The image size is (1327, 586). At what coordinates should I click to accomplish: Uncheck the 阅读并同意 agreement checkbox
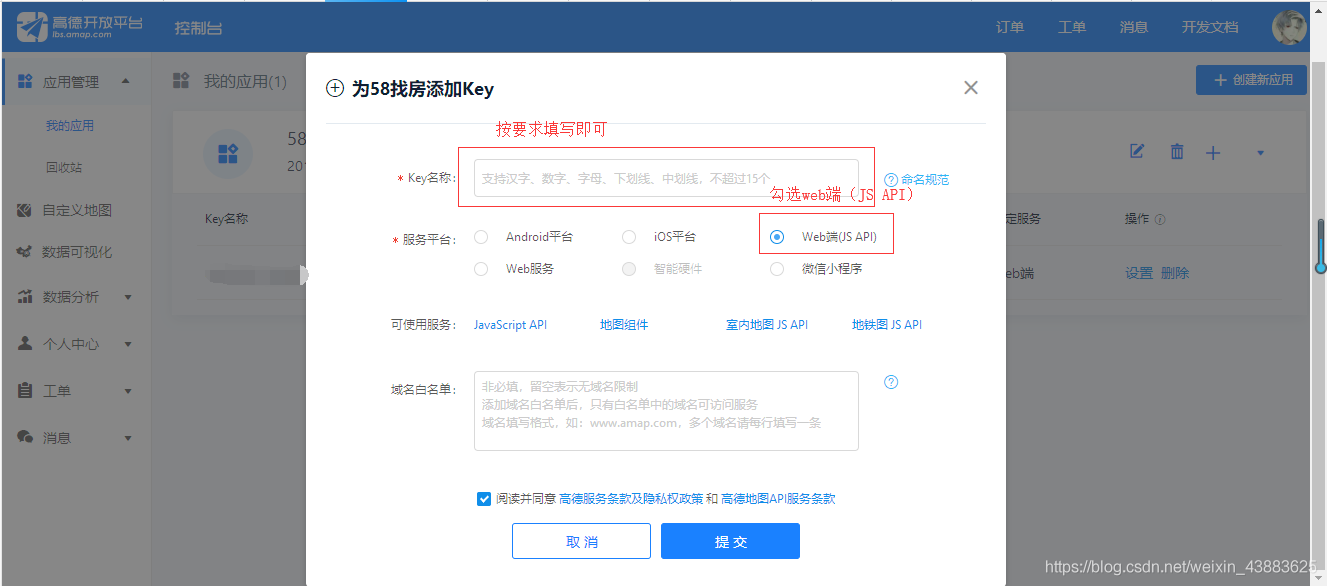tap(484, 498)
